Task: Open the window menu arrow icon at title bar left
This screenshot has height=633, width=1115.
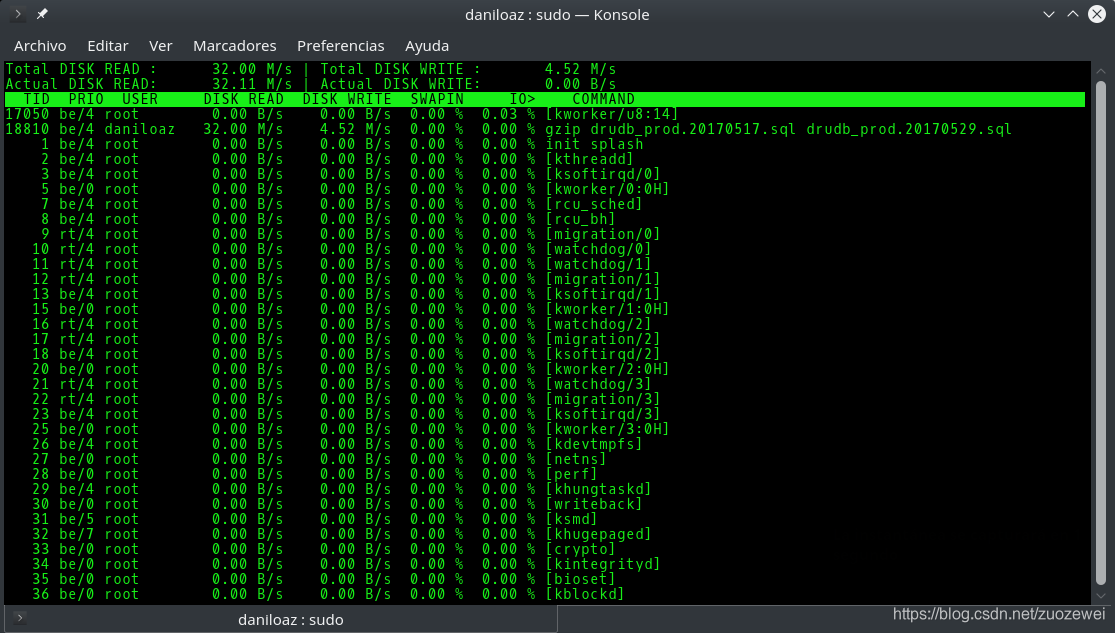Action: [18, 14]
